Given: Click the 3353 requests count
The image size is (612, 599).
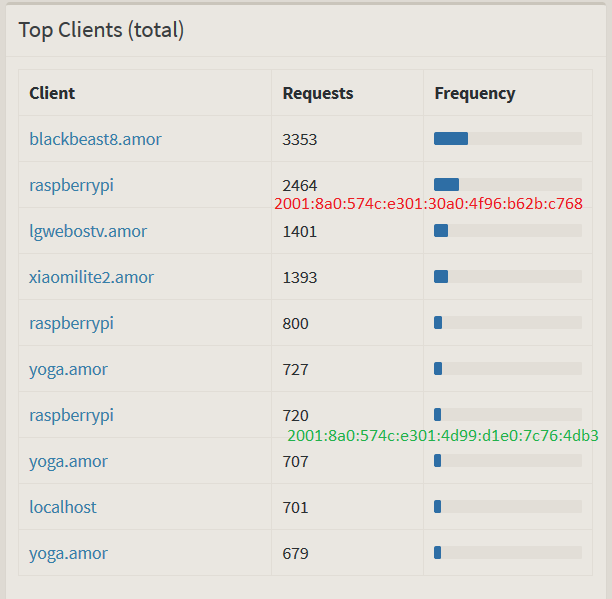Looking at the screenshot, I should [x=300, y=140].
